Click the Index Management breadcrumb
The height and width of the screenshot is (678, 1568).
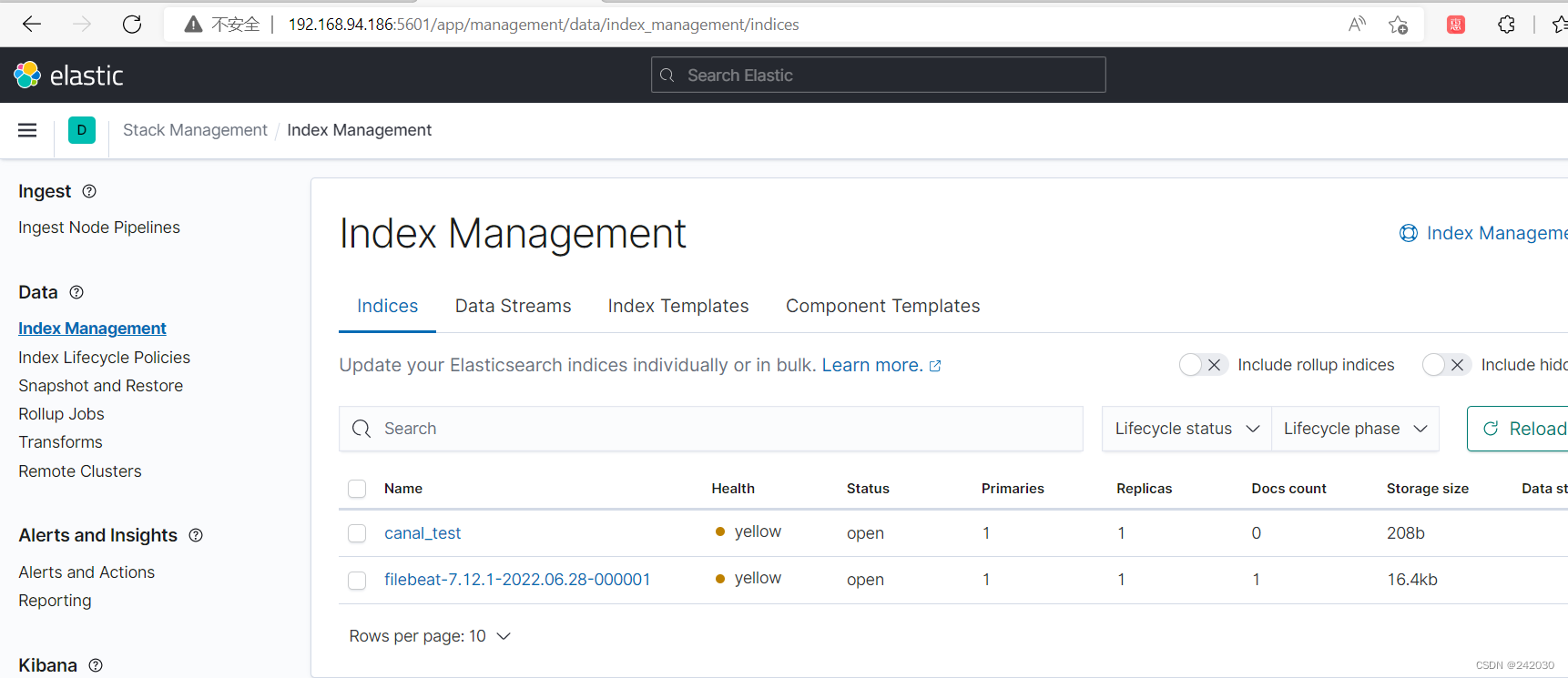[360, 130]
